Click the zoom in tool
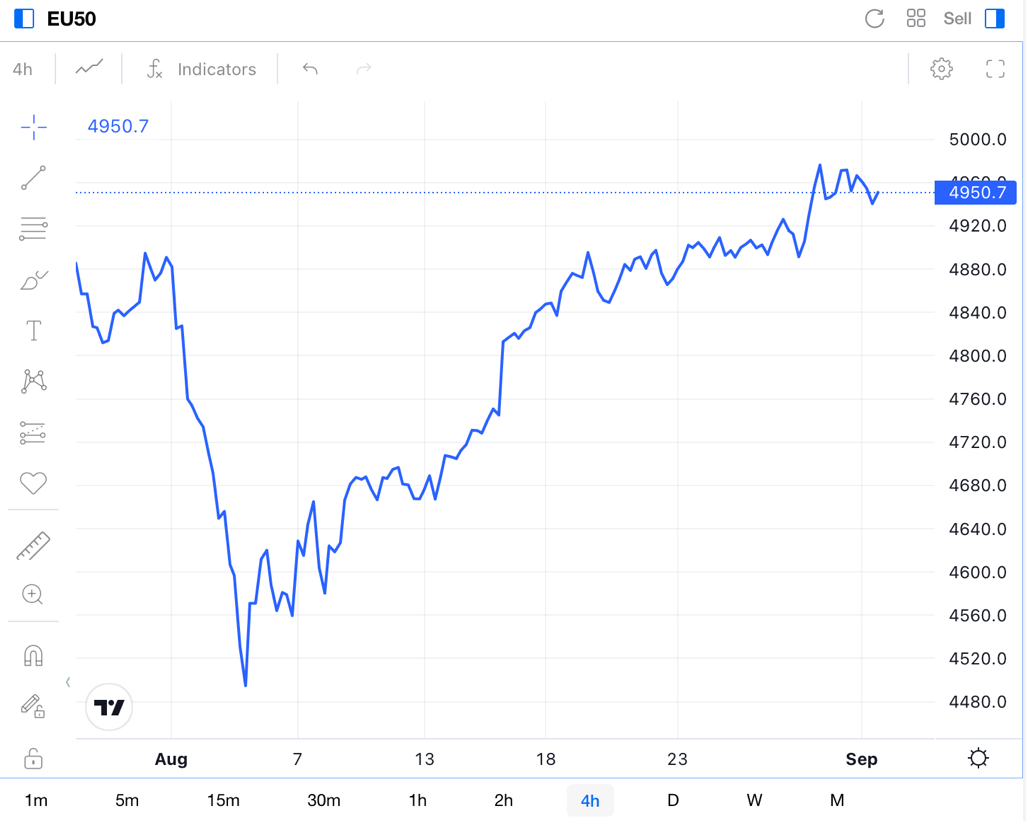The height and width of the screenshot is (821, 1026). 33,595
